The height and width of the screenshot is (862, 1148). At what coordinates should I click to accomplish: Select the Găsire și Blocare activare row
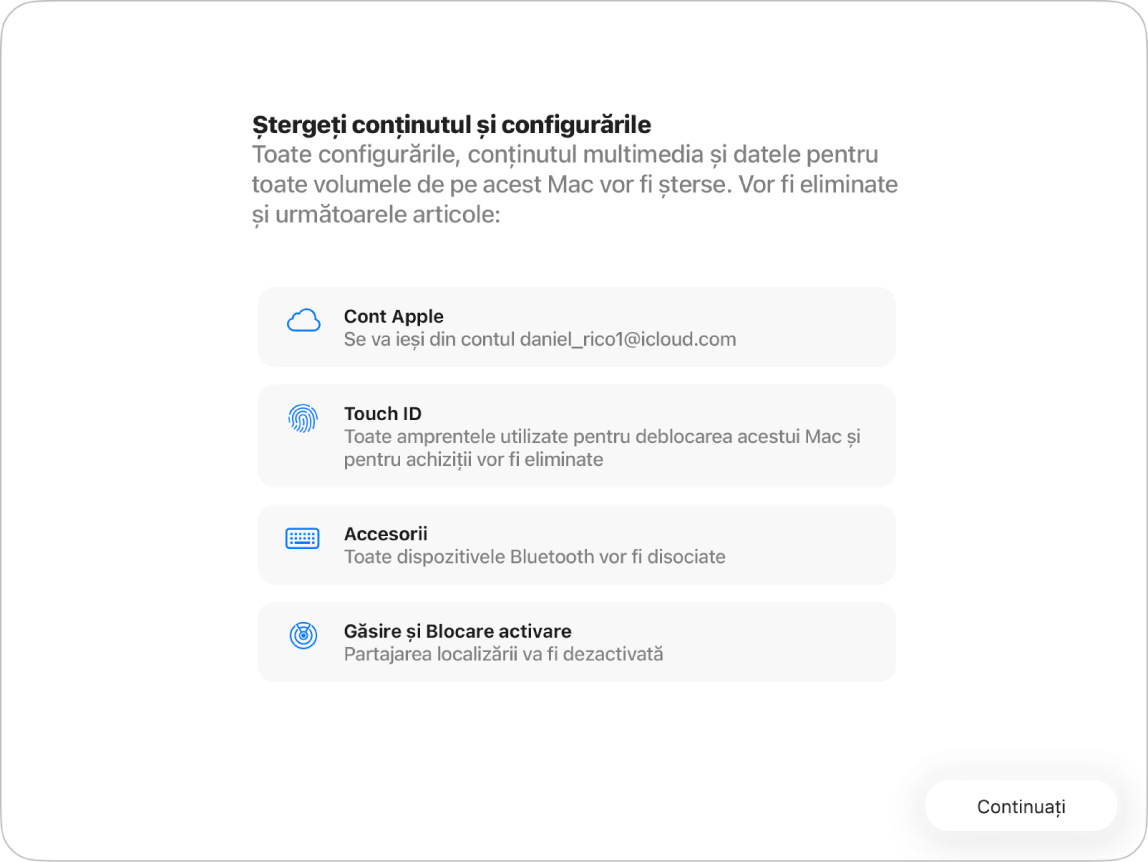577,641
